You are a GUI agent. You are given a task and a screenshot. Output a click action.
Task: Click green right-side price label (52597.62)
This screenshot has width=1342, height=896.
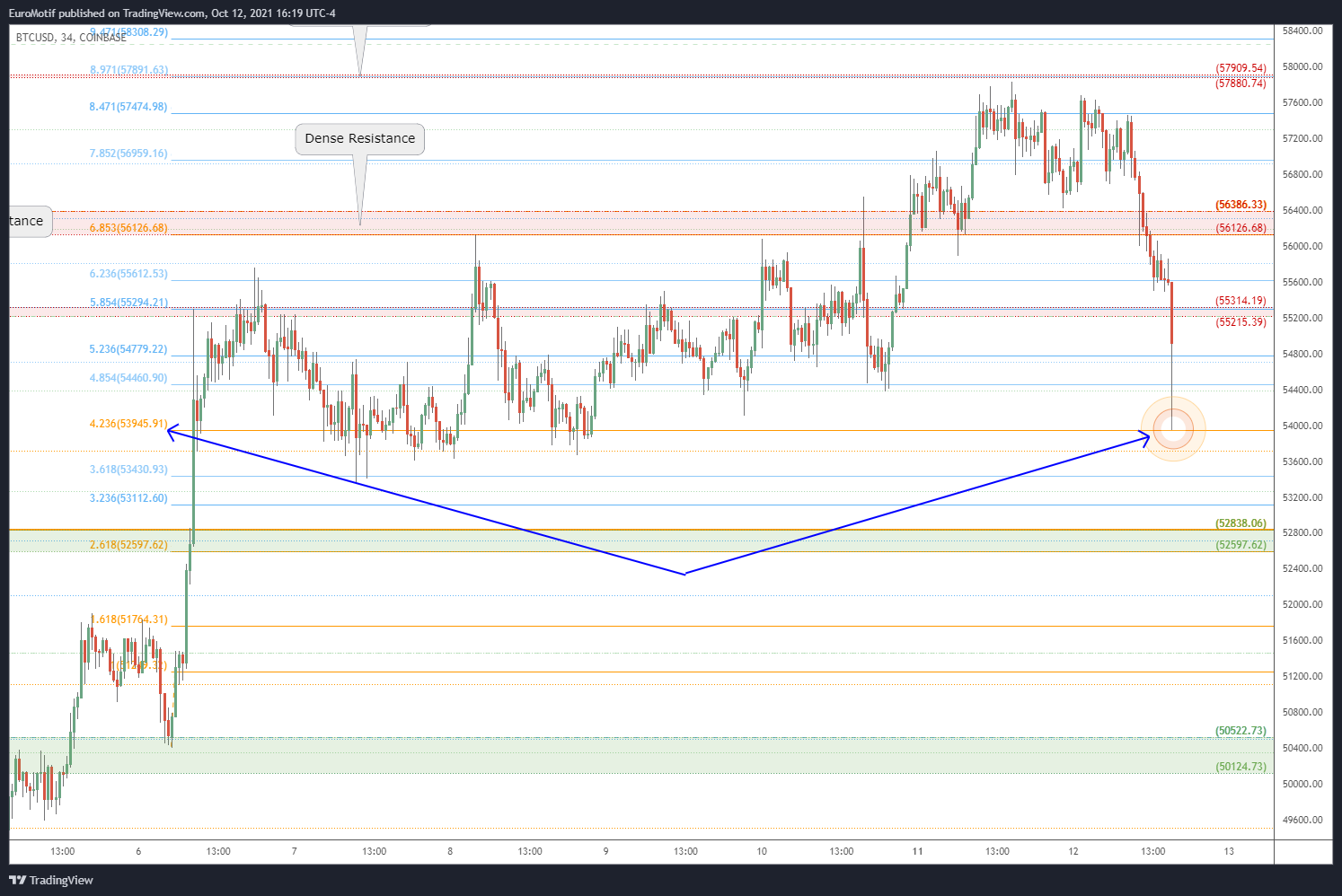[x=1240, y=545]
